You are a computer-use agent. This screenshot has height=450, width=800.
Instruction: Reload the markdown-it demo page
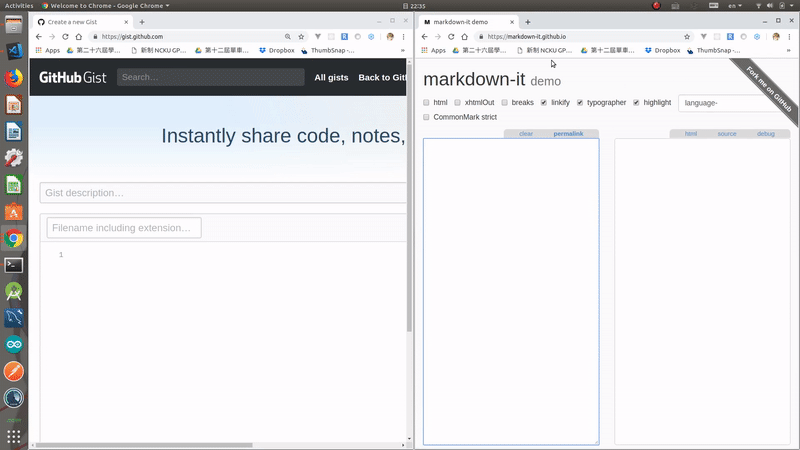tap(451, 37)
